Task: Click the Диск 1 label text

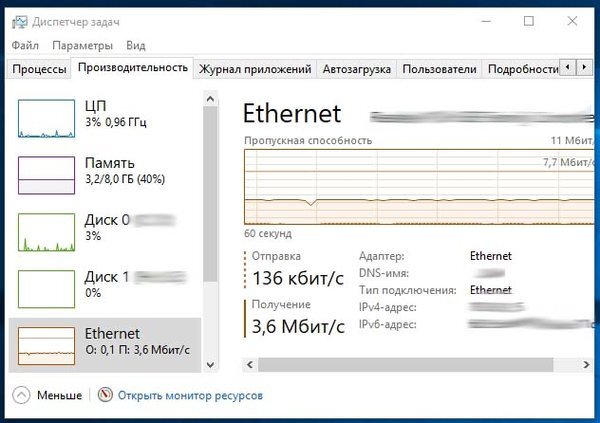Action: point(107,277)
